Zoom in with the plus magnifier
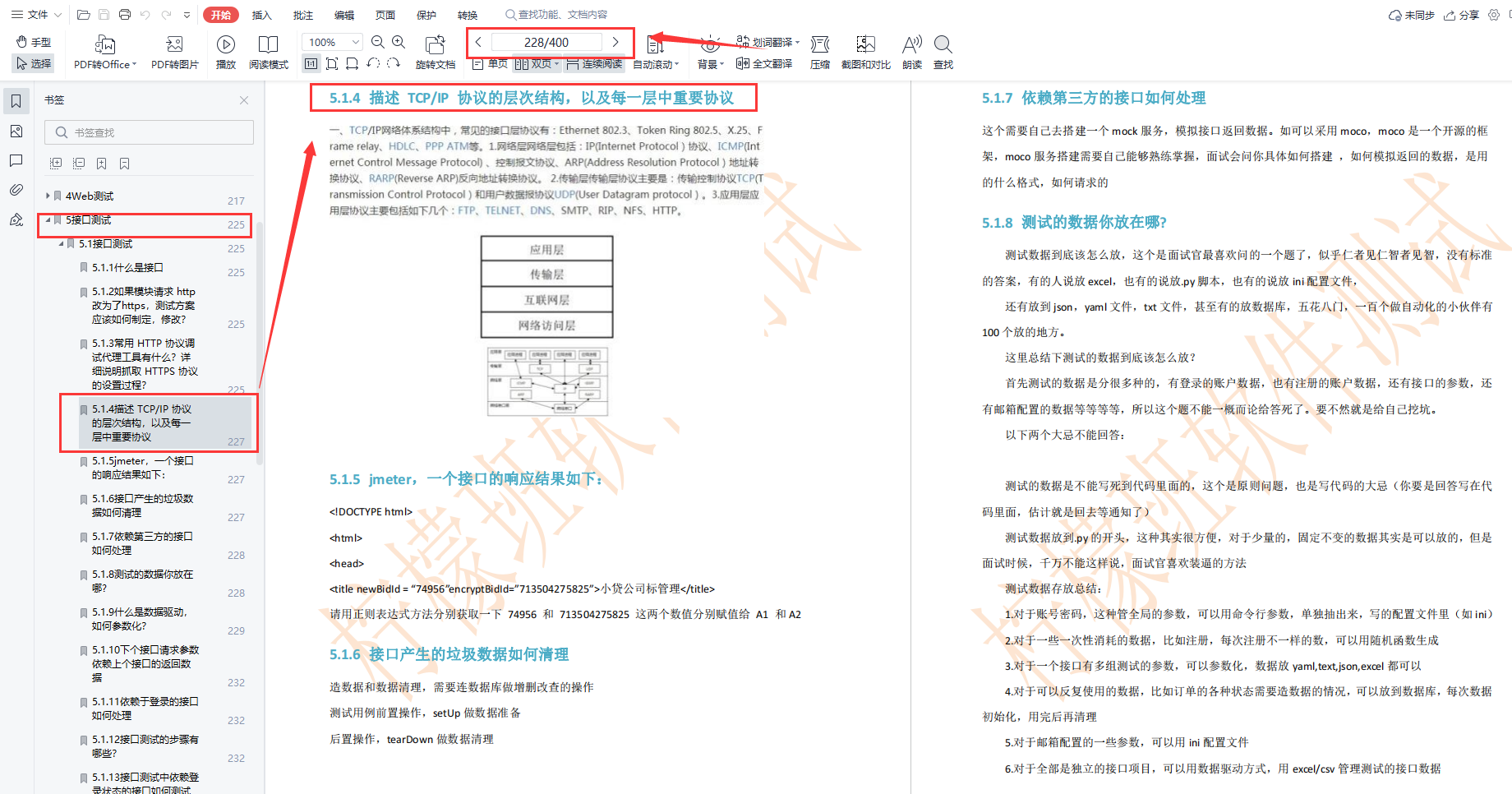1512x794 pixels. pyautogui.click(x=399, y=42)
